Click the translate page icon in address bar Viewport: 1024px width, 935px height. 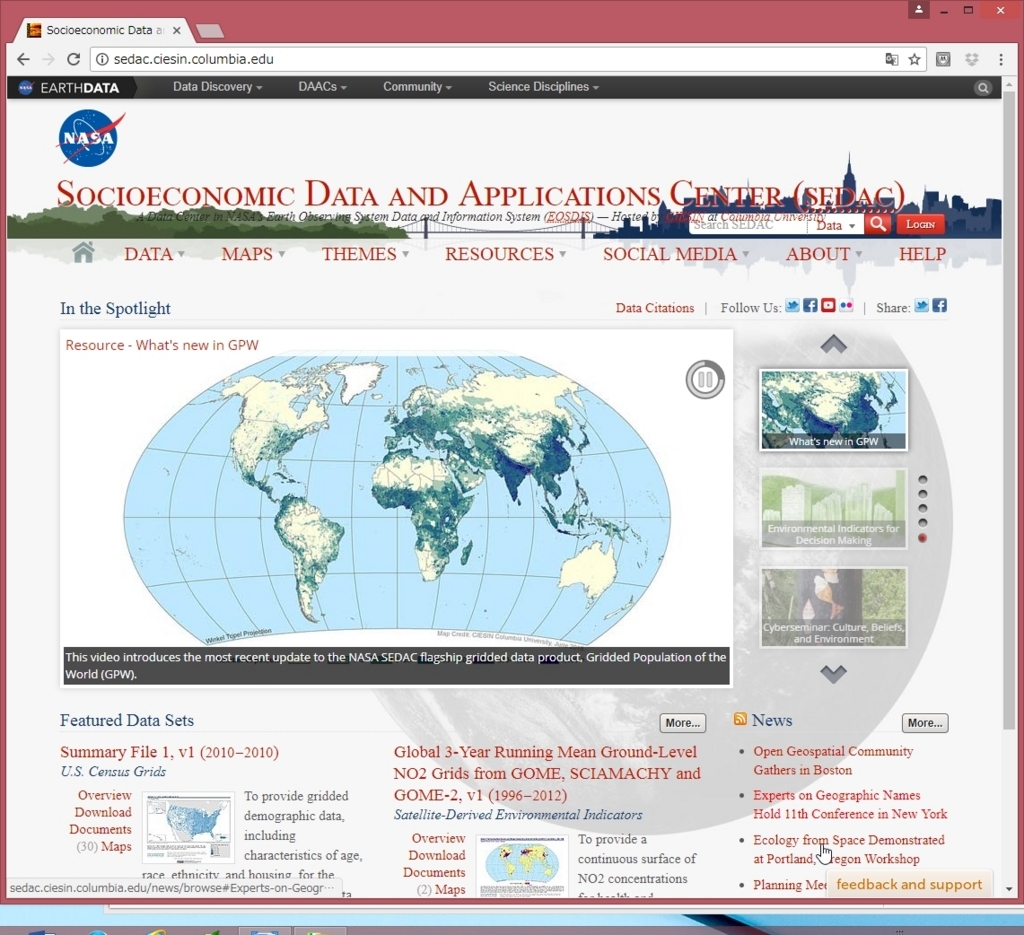pos(891,59)
